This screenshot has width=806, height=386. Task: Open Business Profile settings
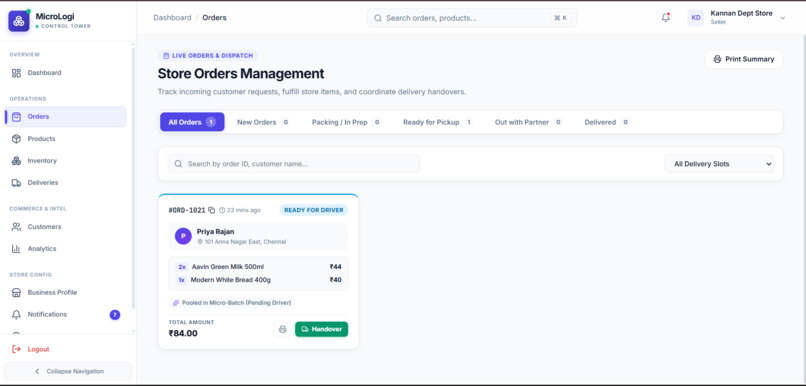point(65,292)
